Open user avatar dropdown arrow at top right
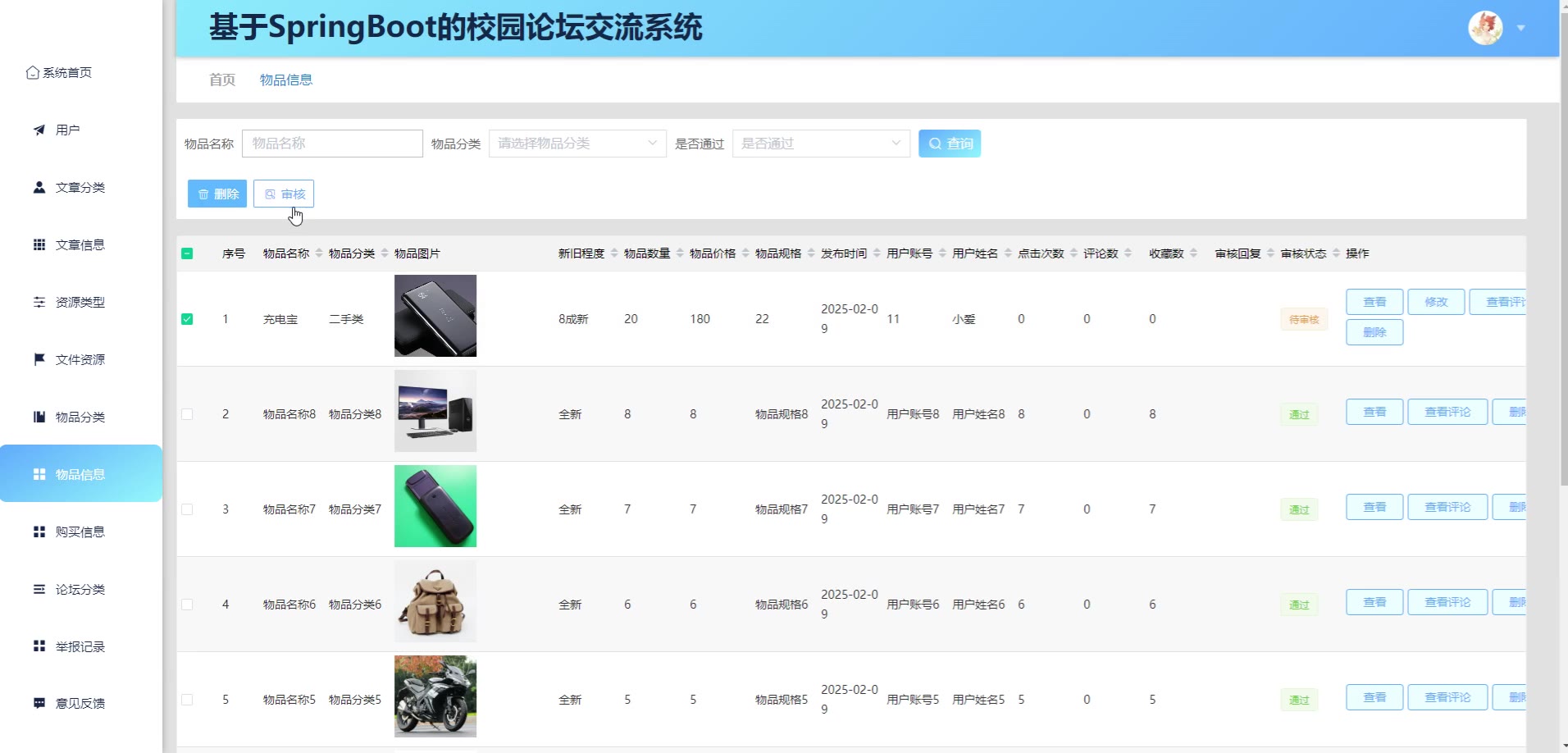The width and height of the screenshot is (1568, 753). pos(1521,28)
